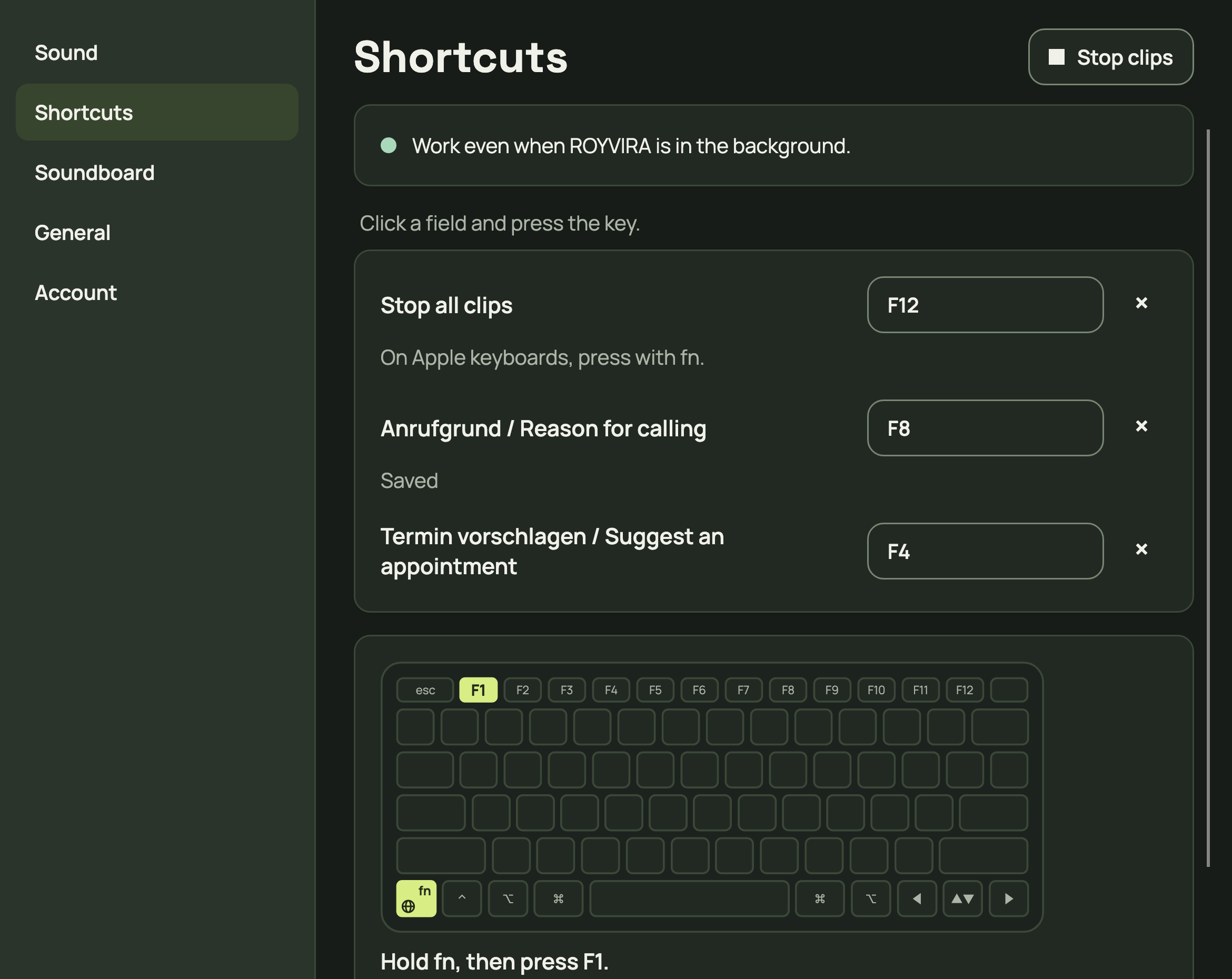This screenshot has width=1232, height=979.
Task: Click the right arrow key on the diagram
Action: pyautogui.click(x=1009, y=898)
